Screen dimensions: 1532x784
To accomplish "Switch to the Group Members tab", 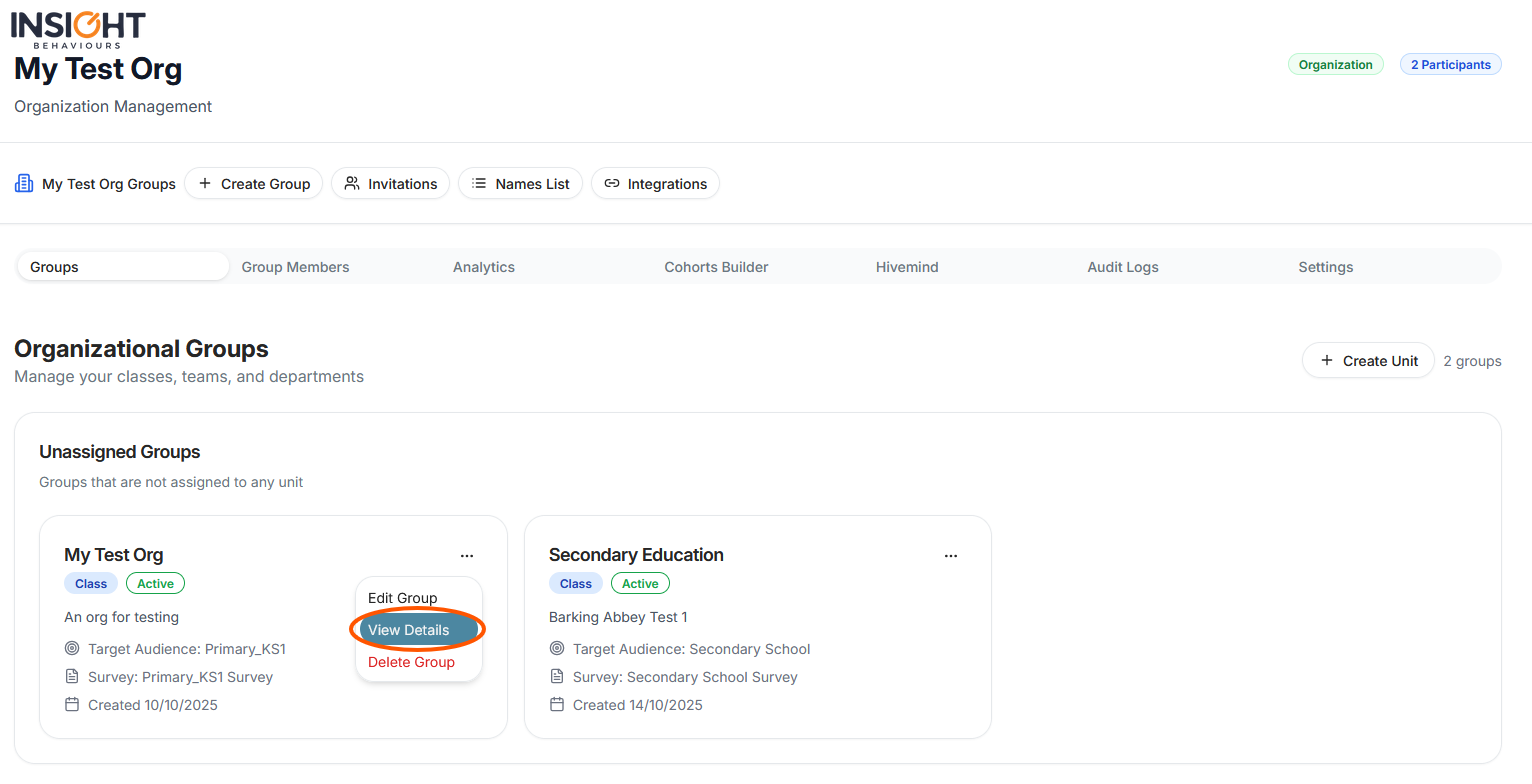I will click(295, 267).
